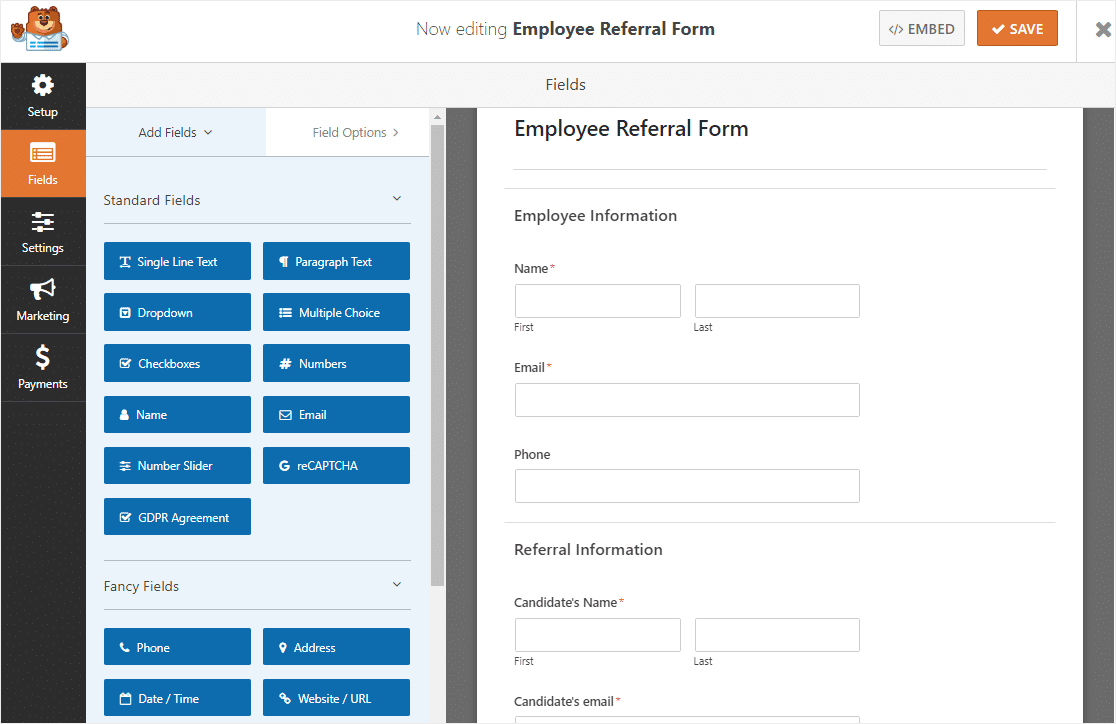Add a GDPR Agreement field
Screen dimensions: 1116x724
[177, 517]
